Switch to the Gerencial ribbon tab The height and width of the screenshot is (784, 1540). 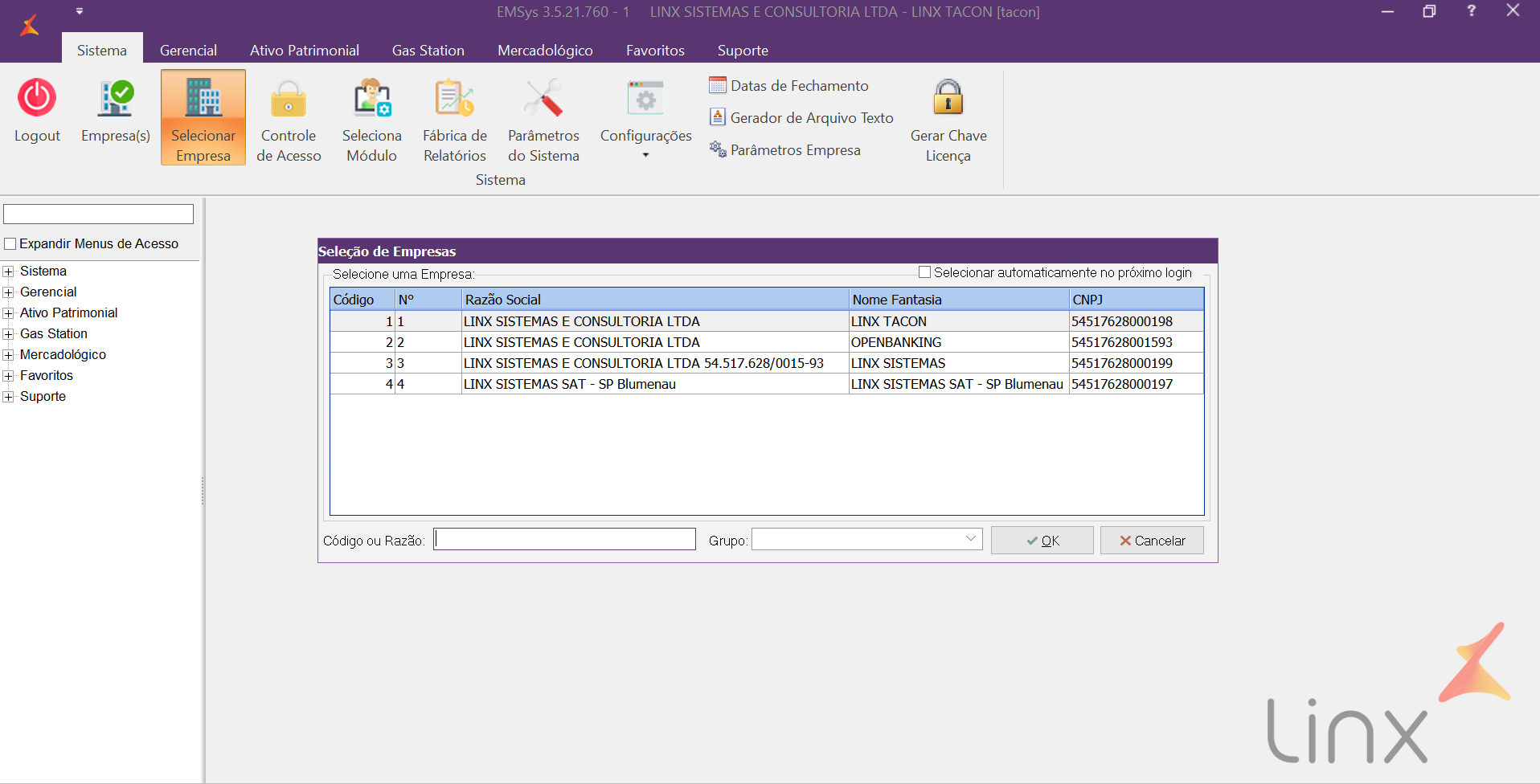pos(188,51)
